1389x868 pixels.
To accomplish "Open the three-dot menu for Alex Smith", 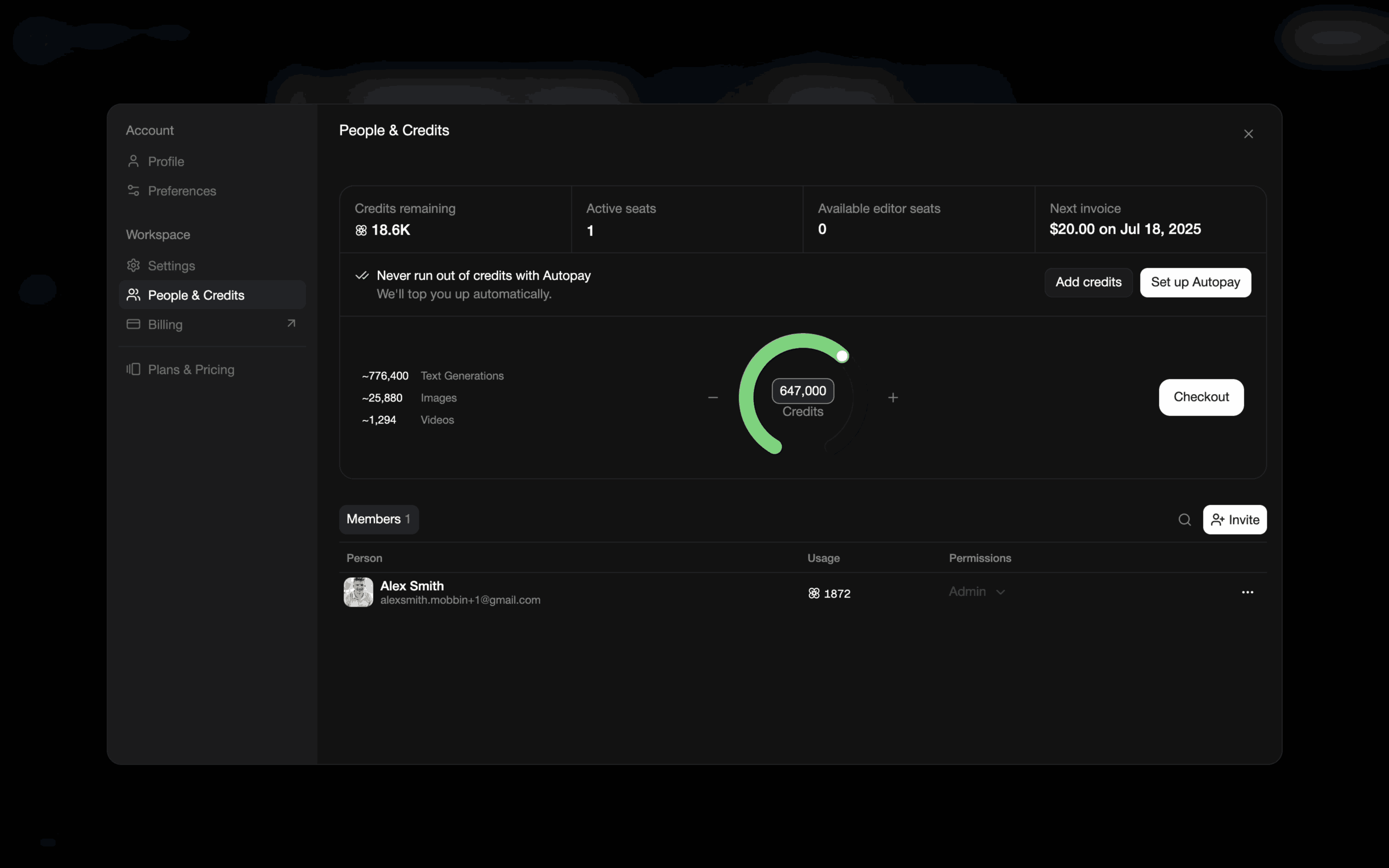I will point(1247,592).
